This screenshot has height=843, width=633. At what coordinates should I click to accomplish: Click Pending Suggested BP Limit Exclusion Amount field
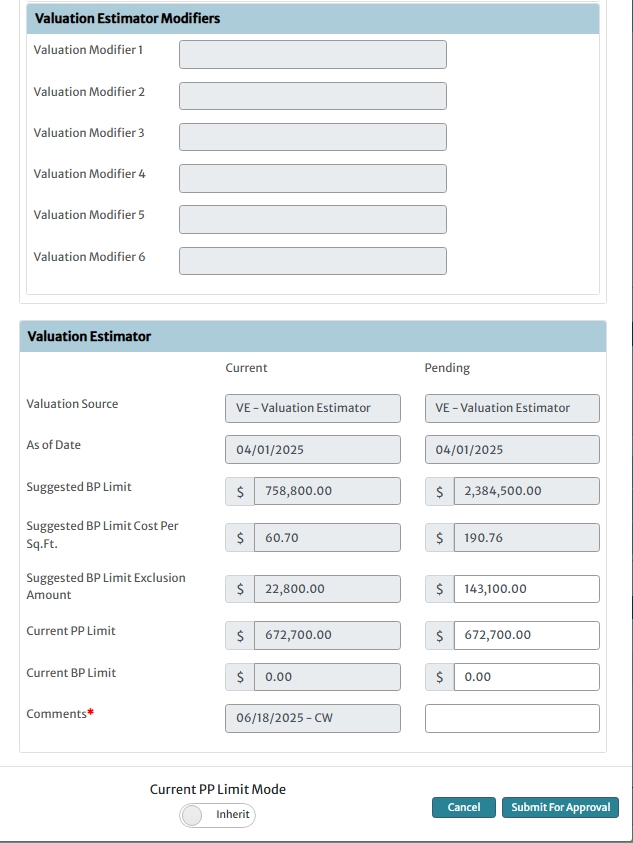(x=526, y=589)
